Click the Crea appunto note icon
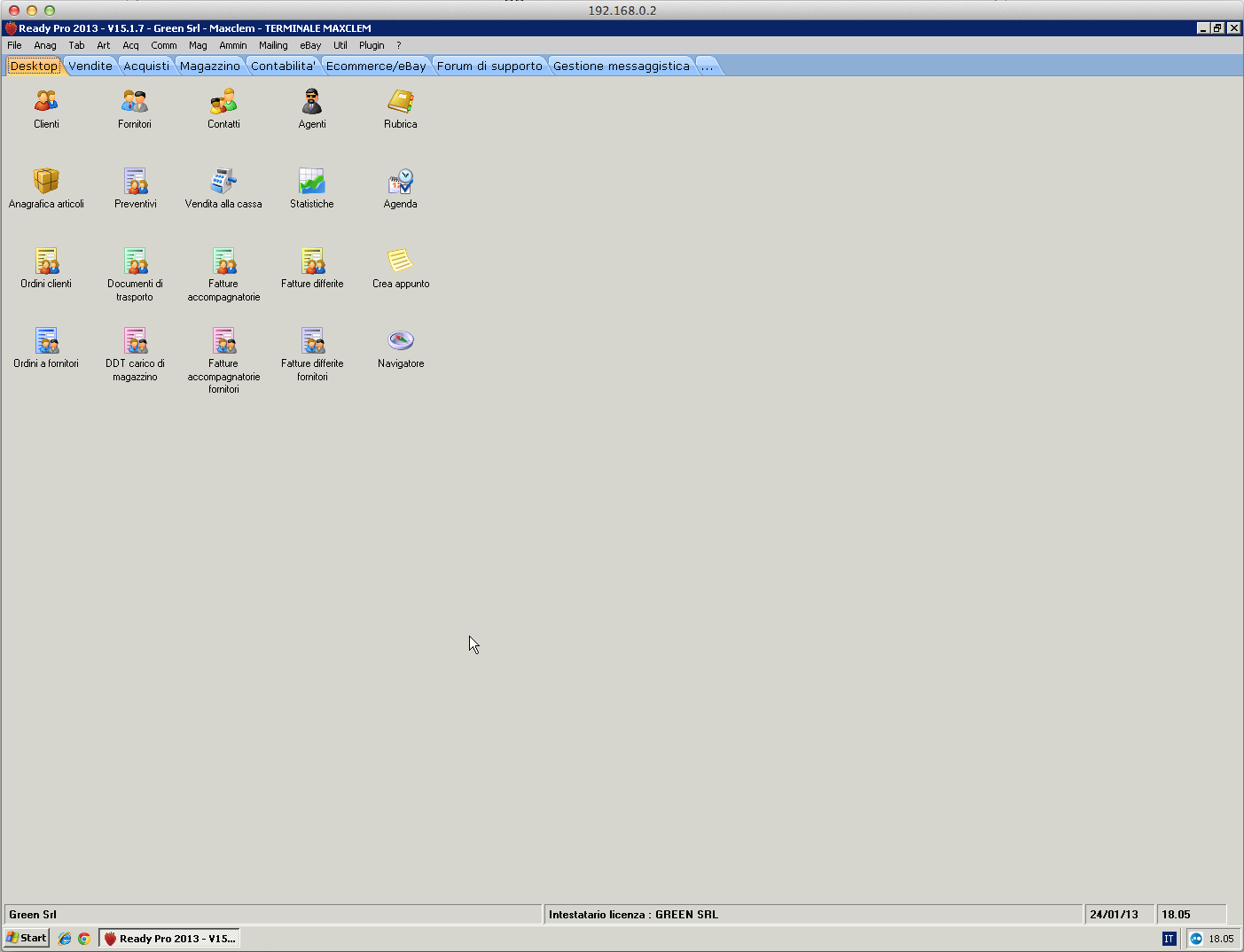1244x952 pixels. click(401, 261)
